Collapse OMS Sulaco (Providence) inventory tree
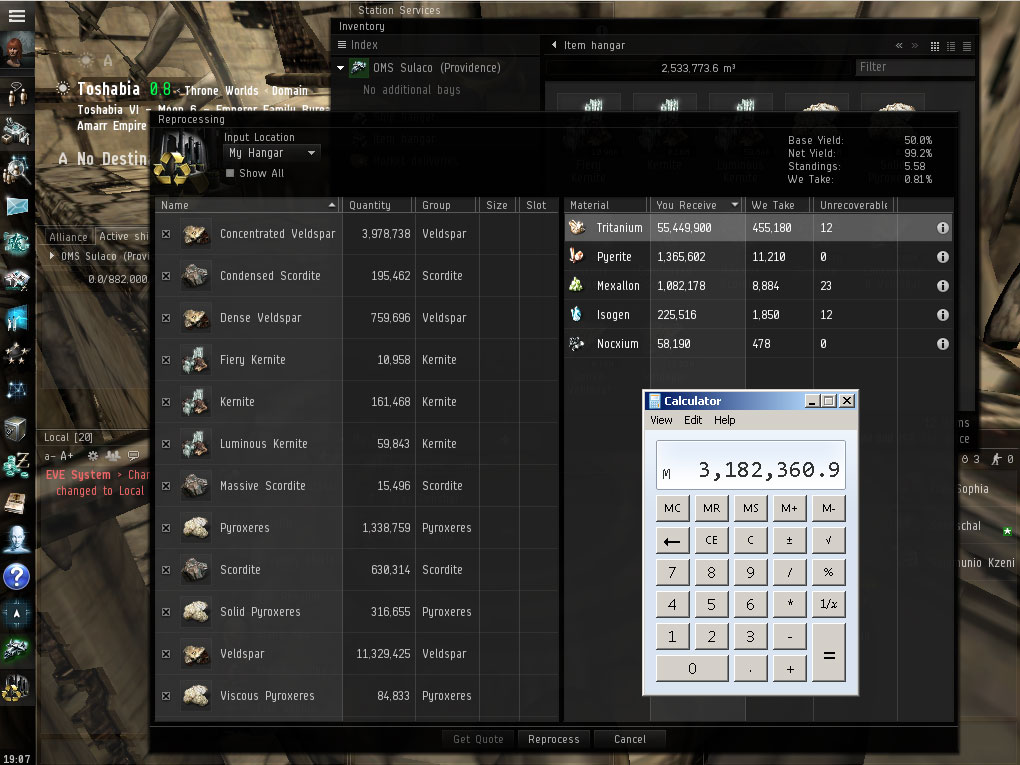 340,68
